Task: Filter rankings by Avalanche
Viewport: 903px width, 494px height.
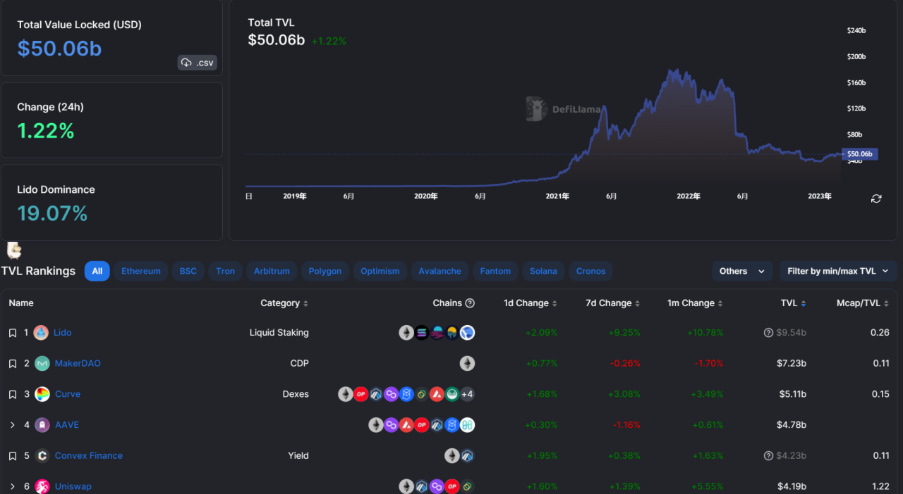Action: pos(440,271)
